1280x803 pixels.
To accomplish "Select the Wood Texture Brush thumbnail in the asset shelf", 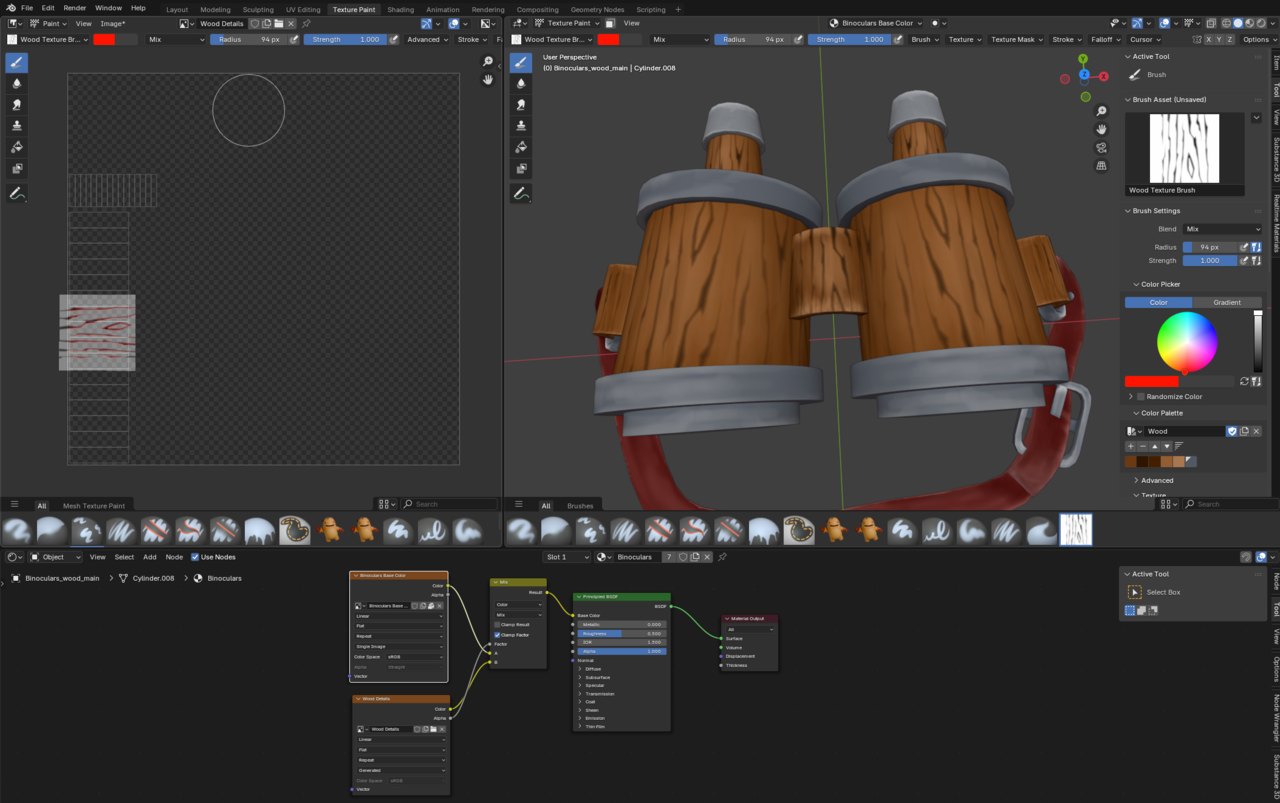I will [1075, 530].
